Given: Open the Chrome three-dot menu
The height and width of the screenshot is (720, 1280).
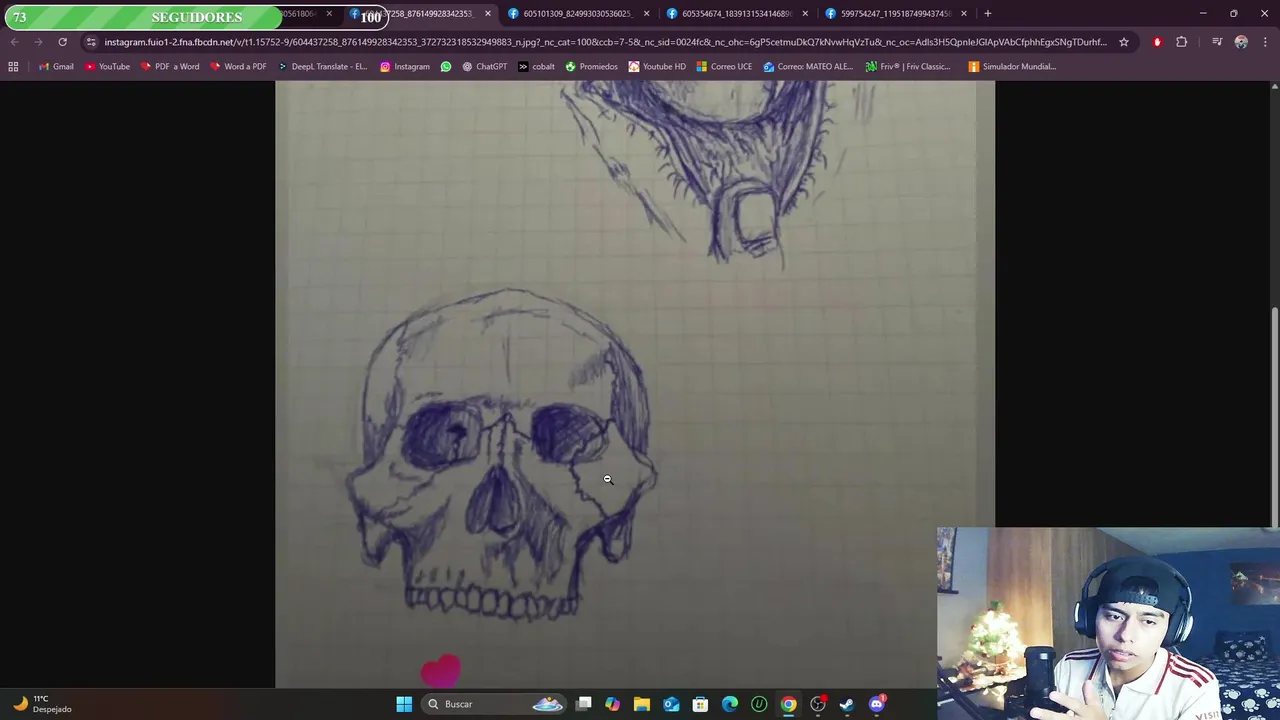Looking at the screenshot, I should point(1266,42).
